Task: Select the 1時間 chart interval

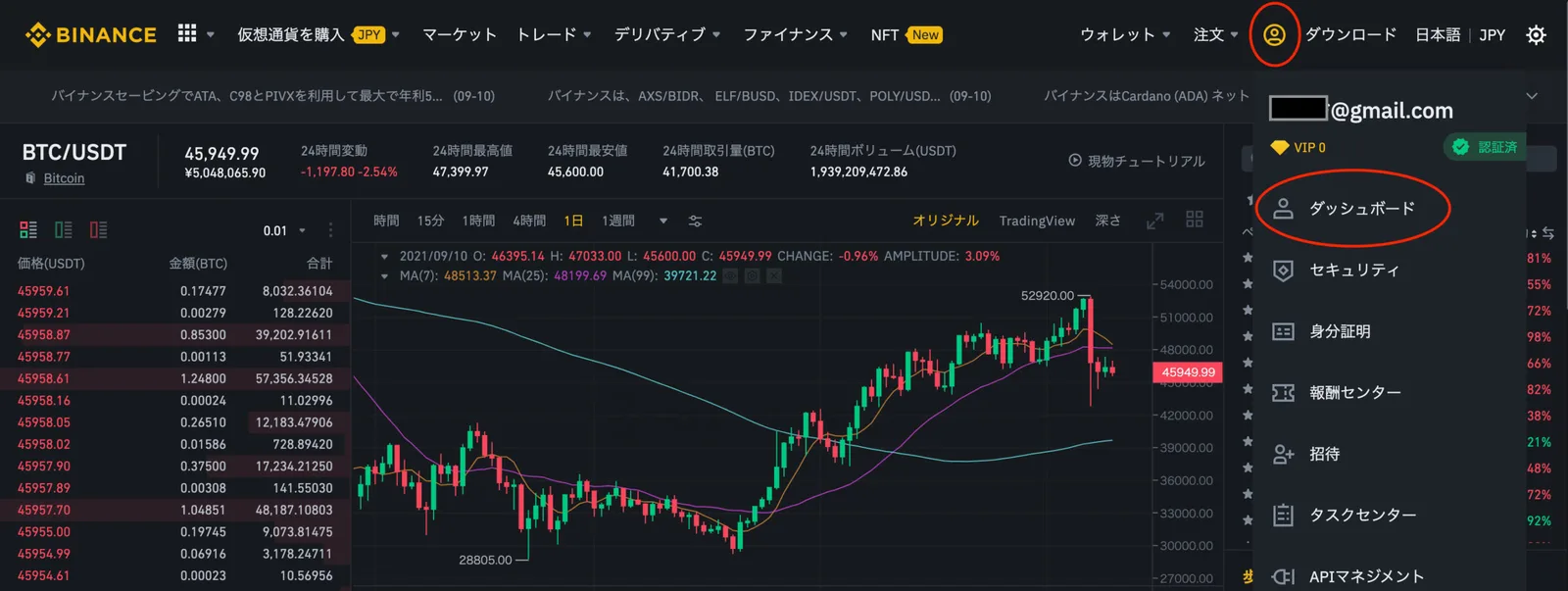Action: pyautogui.click(x=478, y=221)
